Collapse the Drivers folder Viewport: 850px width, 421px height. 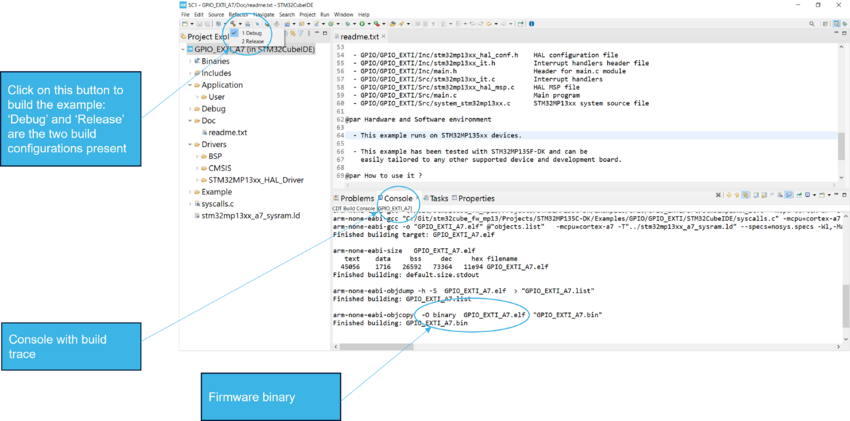(190, 145)
